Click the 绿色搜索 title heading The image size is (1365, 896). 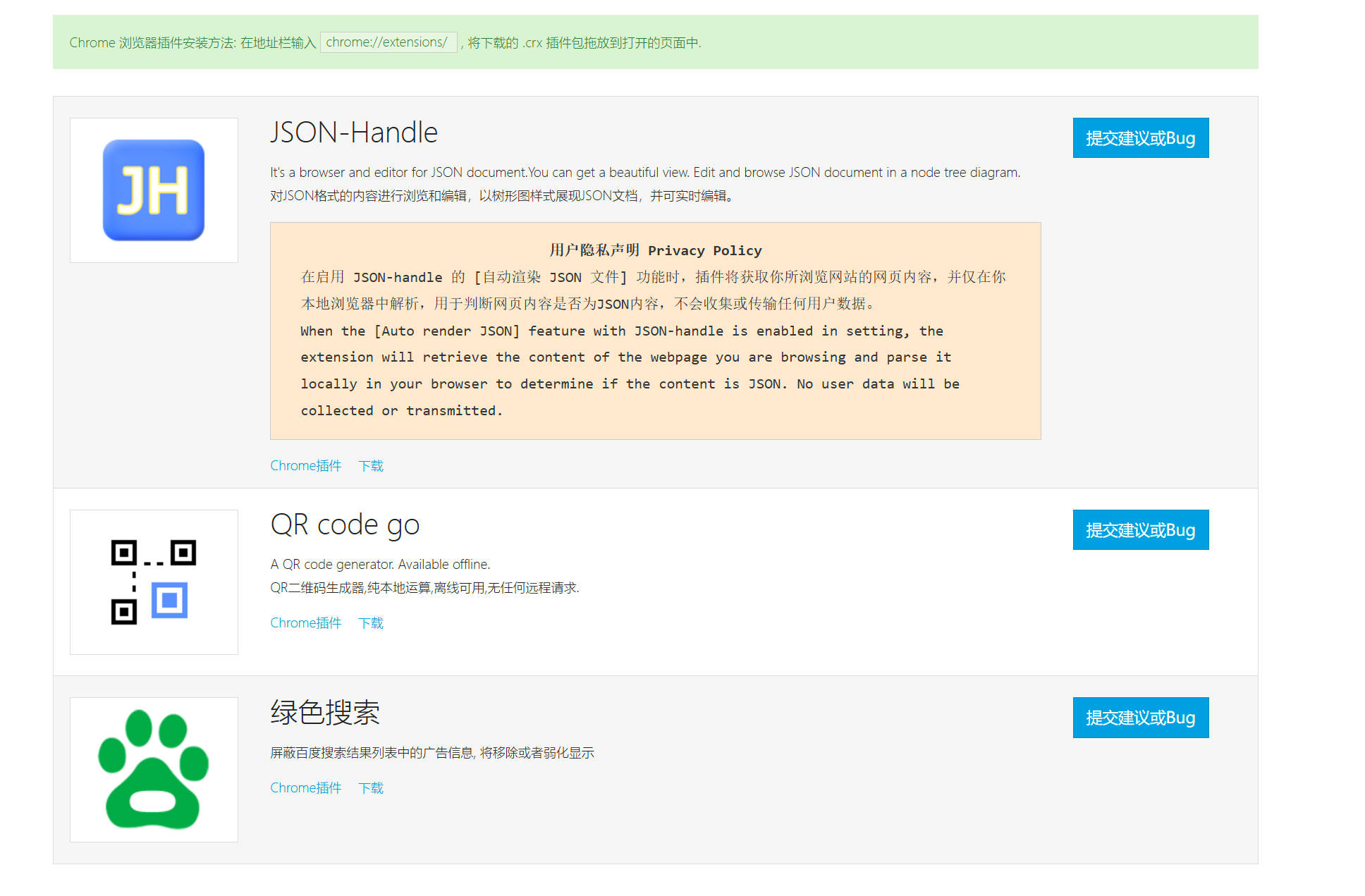[x=325, y=713]
